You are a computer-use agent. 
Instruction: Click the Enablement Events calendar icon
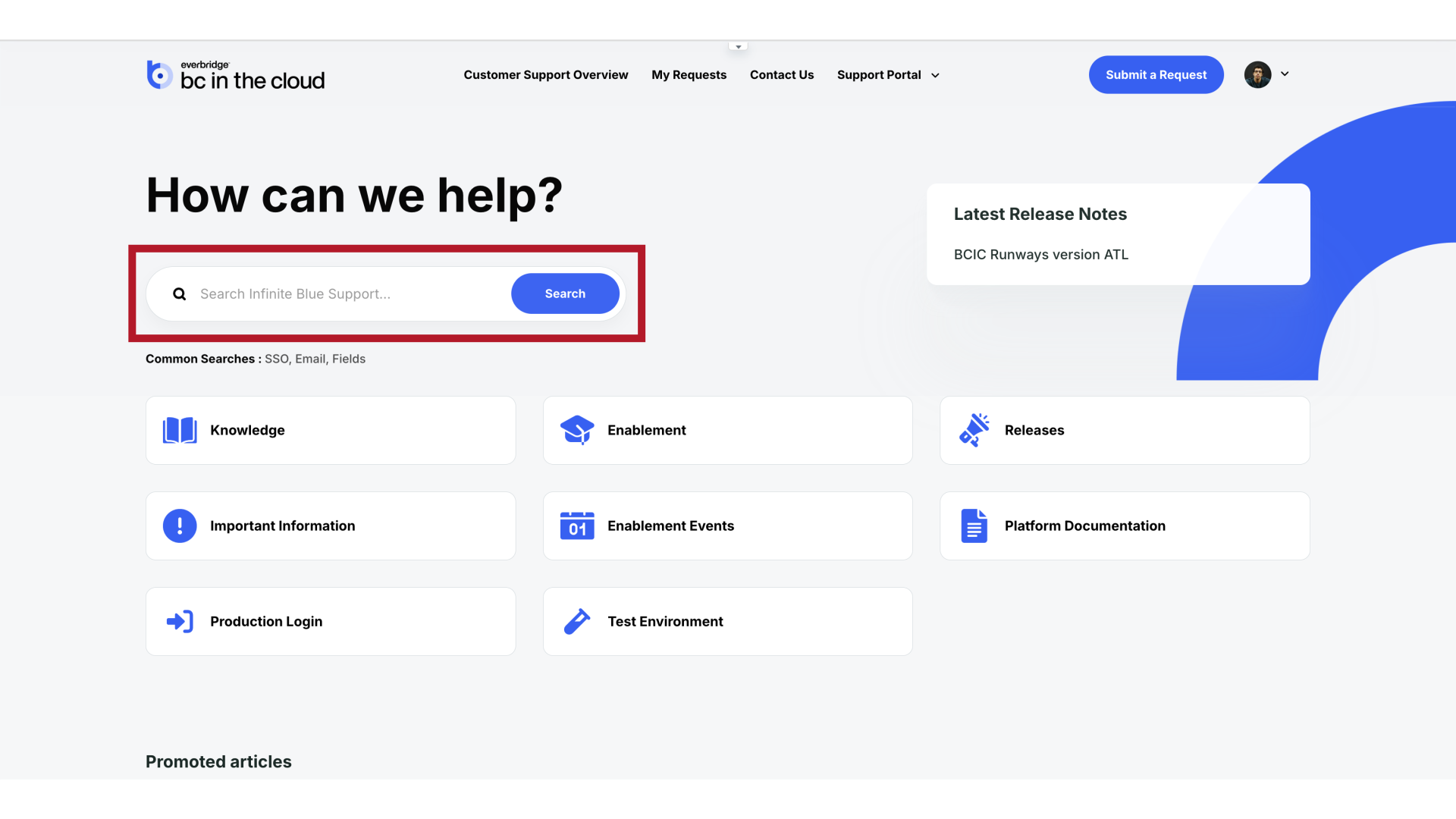point(577,526)
